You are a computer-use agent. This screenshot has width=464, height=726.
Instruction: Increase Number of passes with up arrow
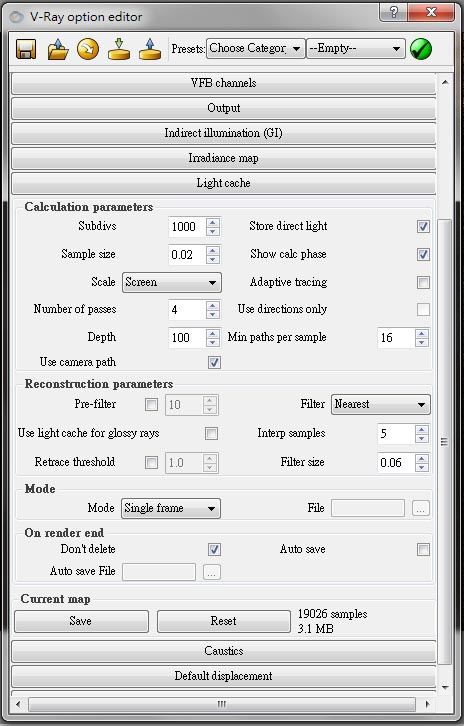pyautogui.click(x=213, y=305)
